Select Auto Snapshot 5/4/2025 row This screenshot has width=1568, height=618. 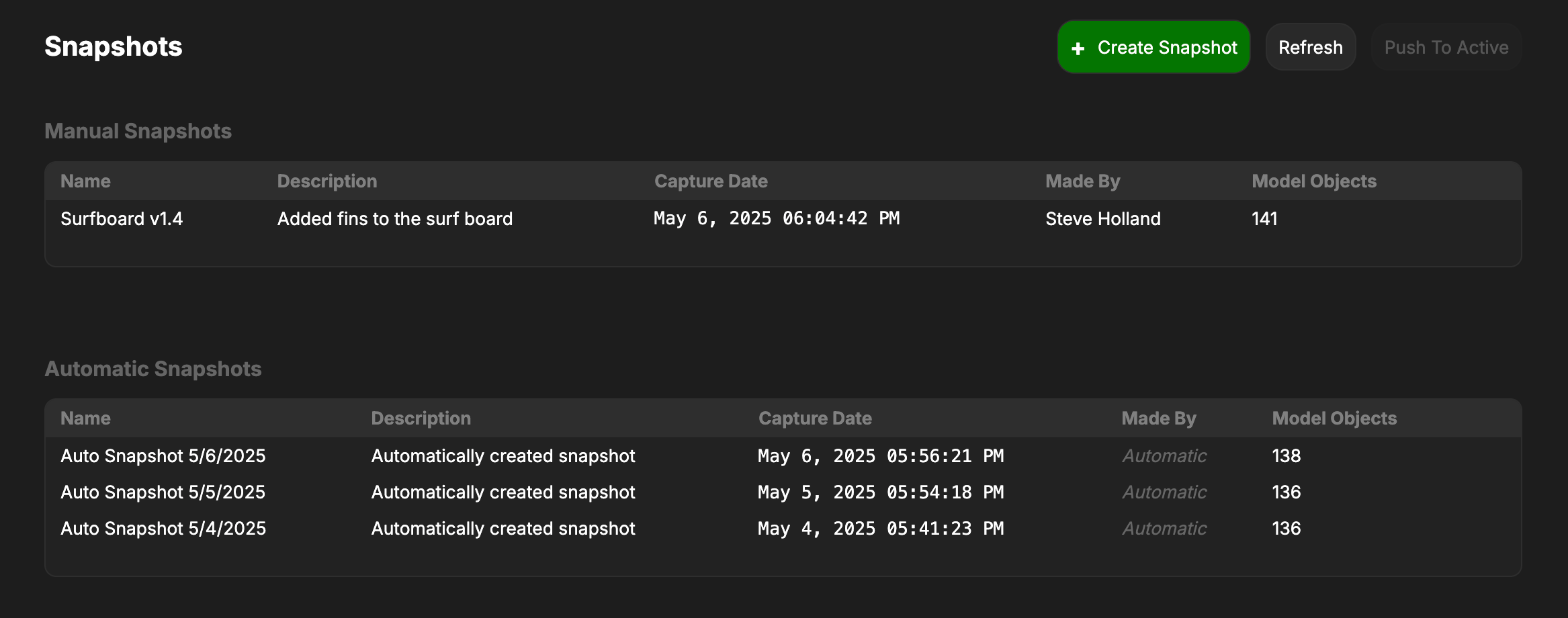[x=783, y=528]
